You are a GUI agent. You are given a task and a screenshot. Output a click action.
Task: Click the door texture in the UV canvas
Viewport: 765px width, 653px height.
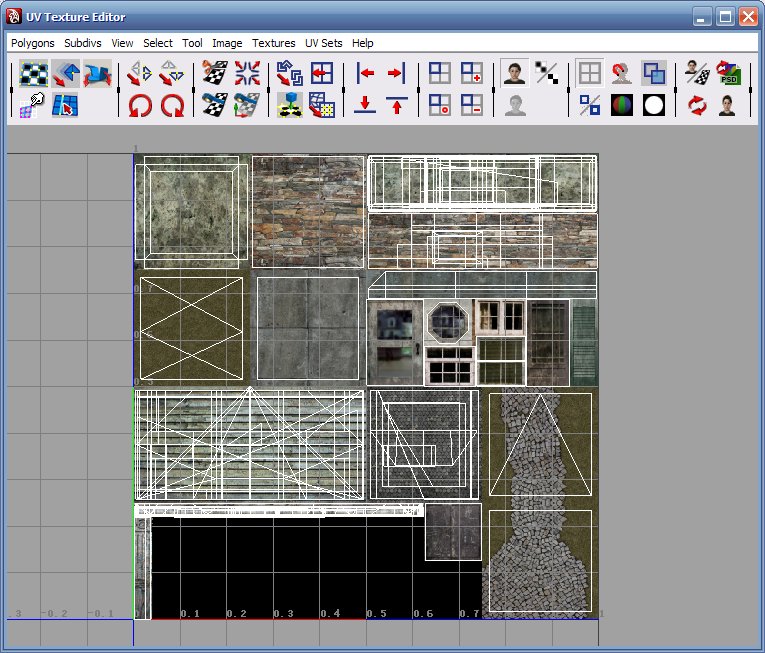[x=394, y=343]
